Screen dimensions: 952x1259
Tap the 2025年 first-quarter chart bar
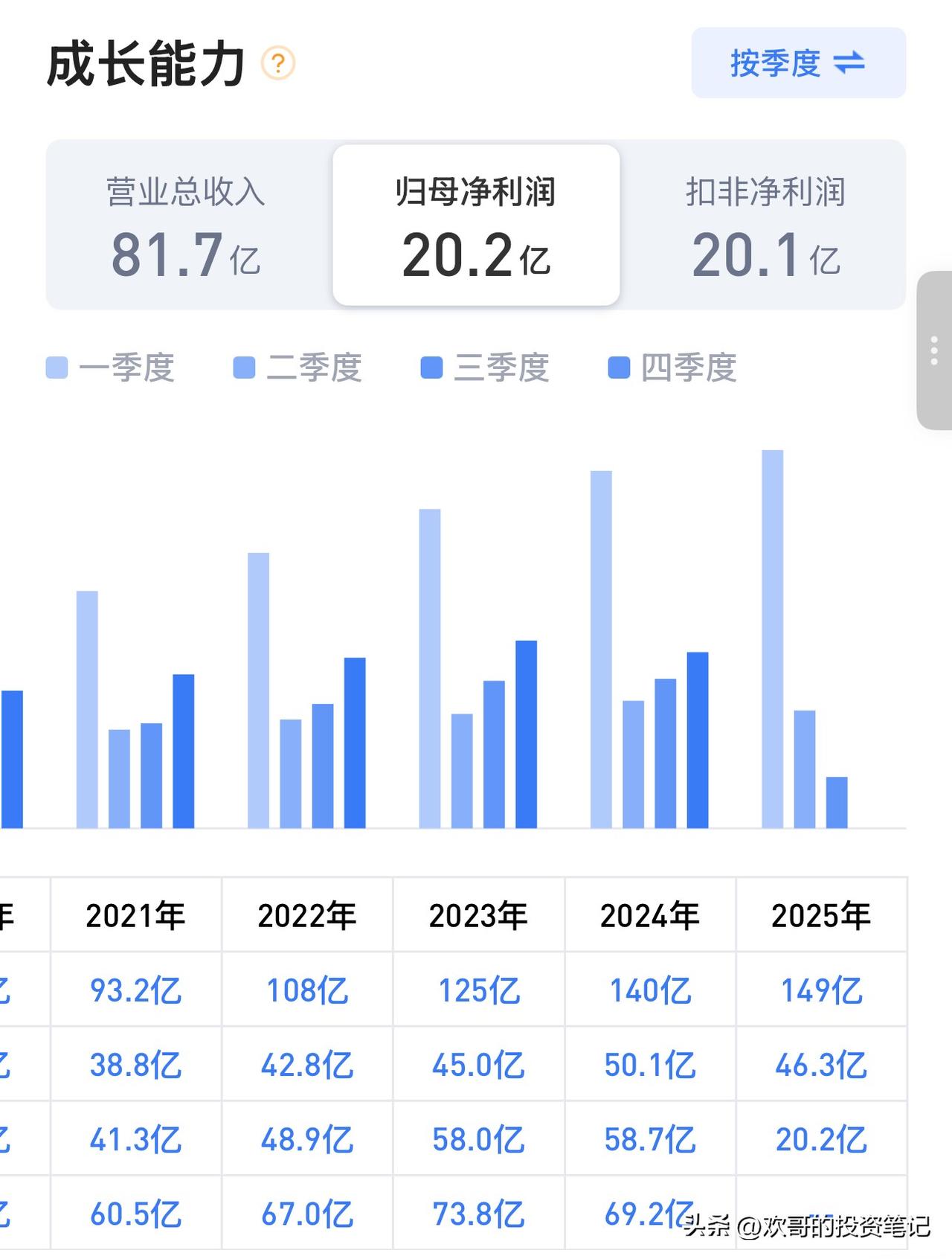[x=773, y=639]
